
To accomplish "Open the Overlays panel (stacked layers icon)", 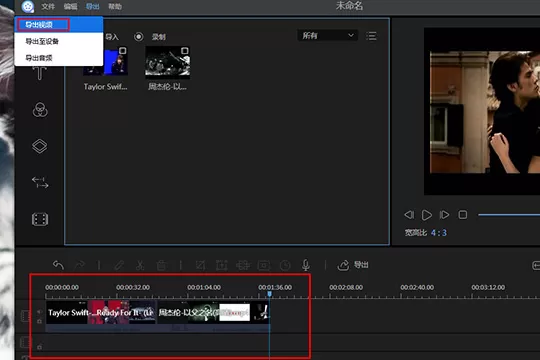I will [x=40, y=146].
